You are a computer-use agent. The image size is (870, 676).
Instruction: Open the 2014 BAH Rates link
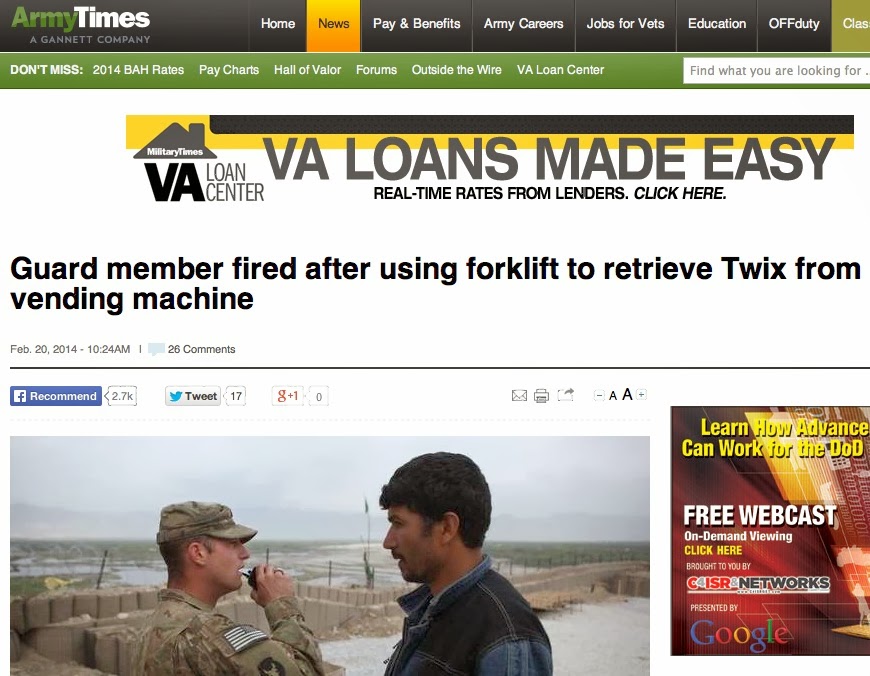pos(138,70)
